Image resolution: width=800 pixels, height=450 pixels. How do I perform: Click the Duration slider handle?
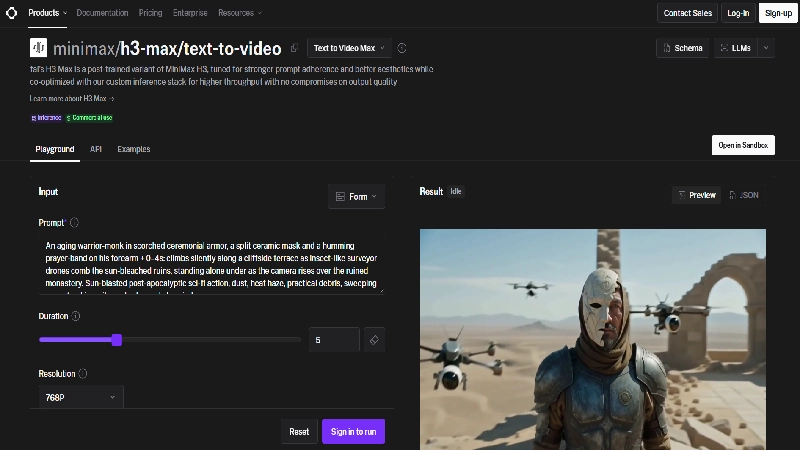[117, 340]
